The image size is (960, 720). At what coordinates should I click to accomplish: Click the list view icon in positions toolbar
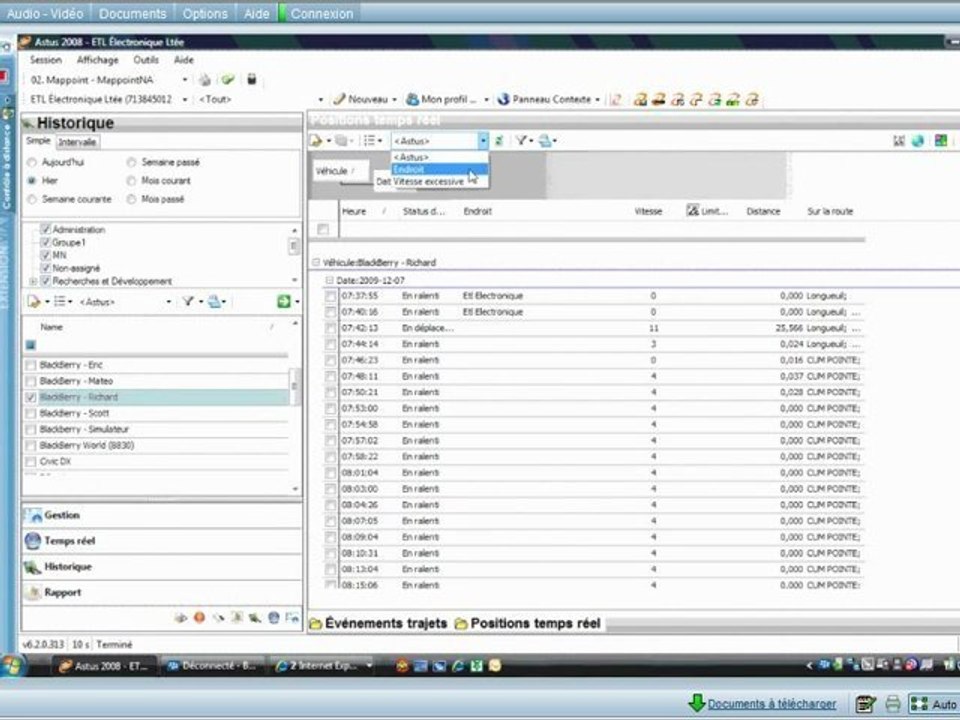pyautogui.click(x=370, y=141)
